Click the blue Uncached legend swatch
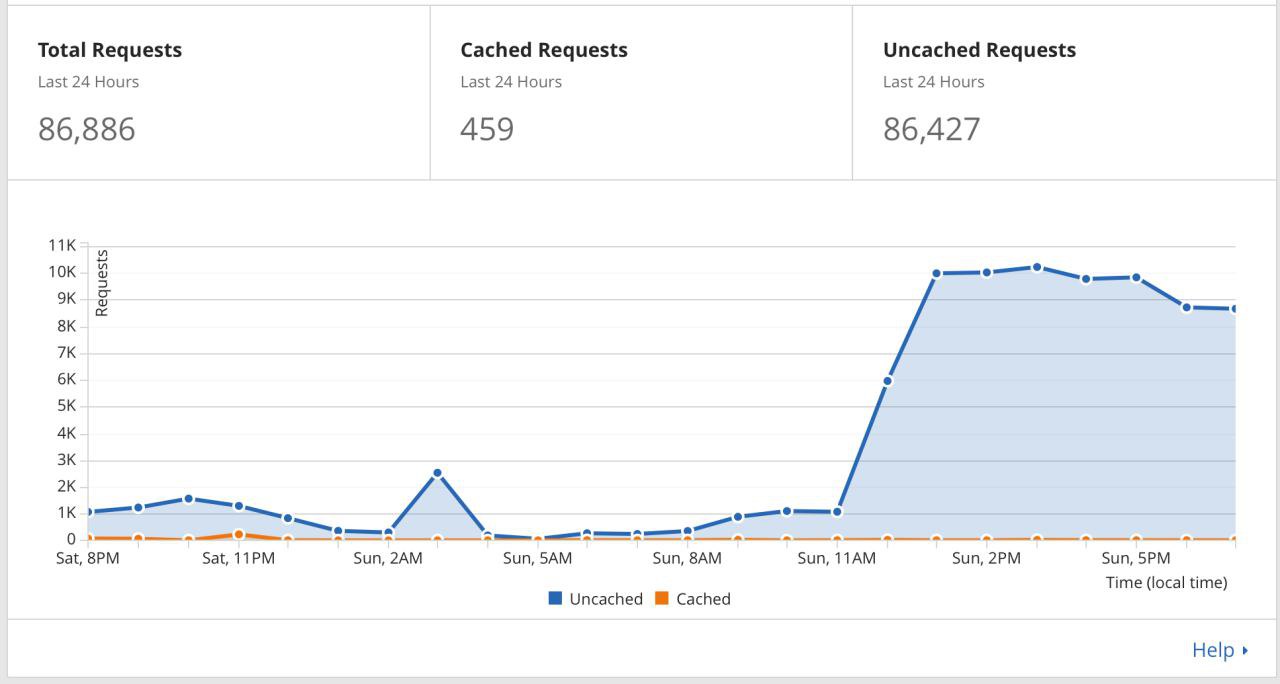Screen dimensions: 1280x684 tap(555, 599)
